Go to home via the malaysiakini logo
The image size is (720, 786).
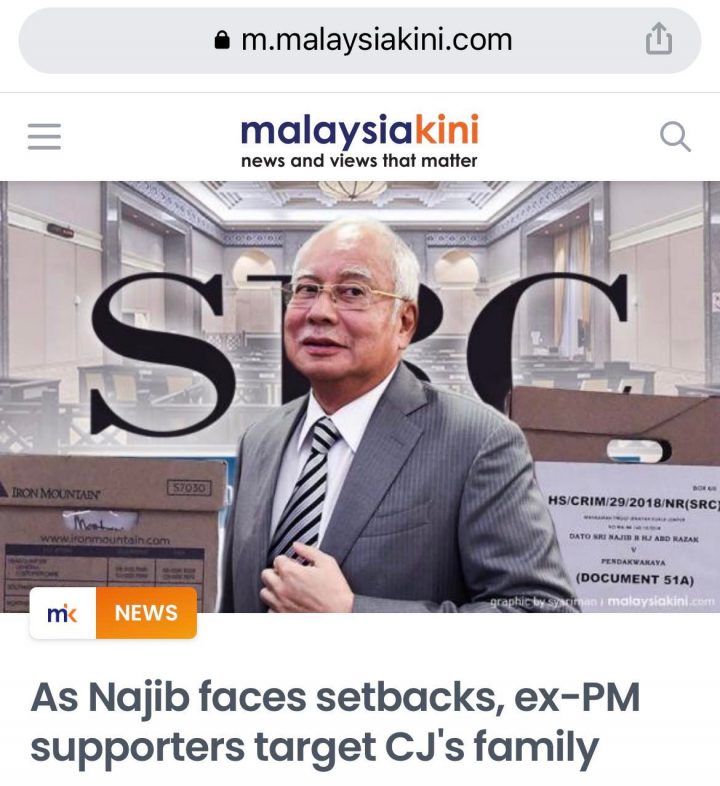coord(359,131)
